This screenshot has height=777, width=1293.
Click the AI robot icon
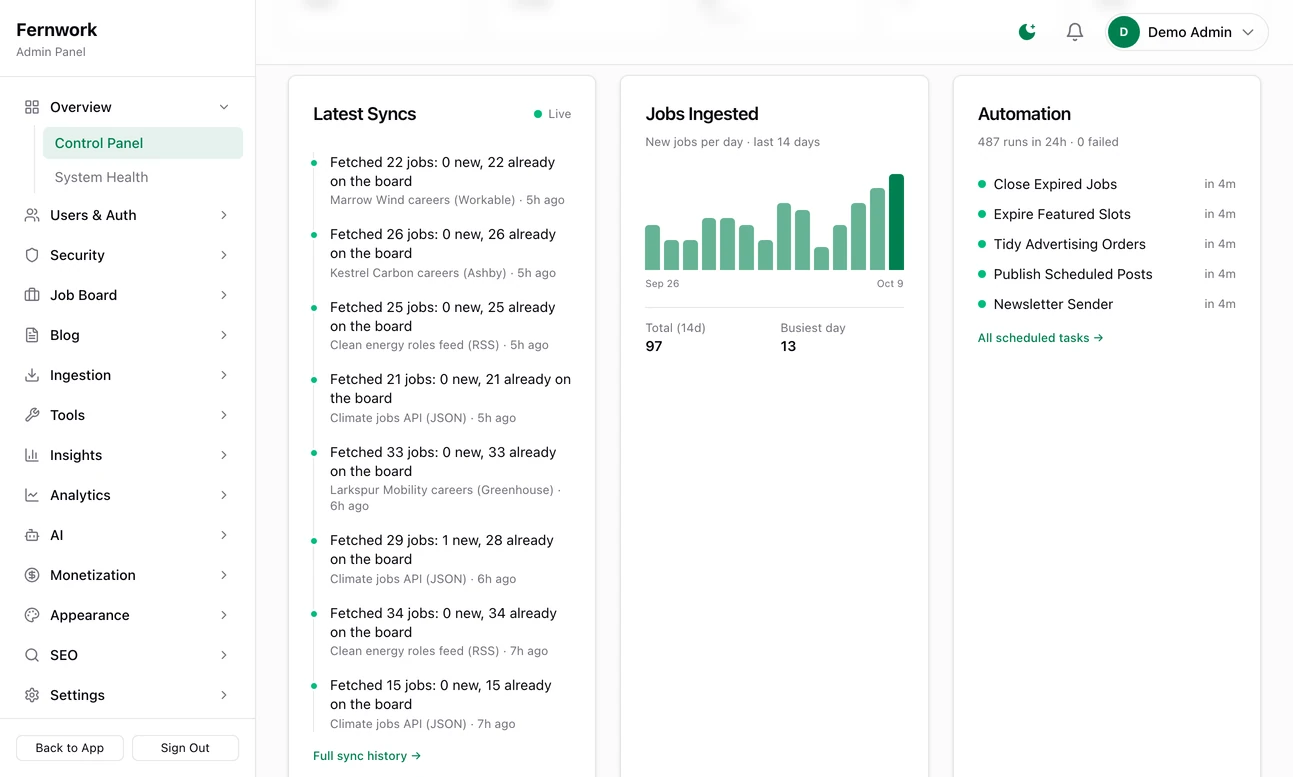32,535
